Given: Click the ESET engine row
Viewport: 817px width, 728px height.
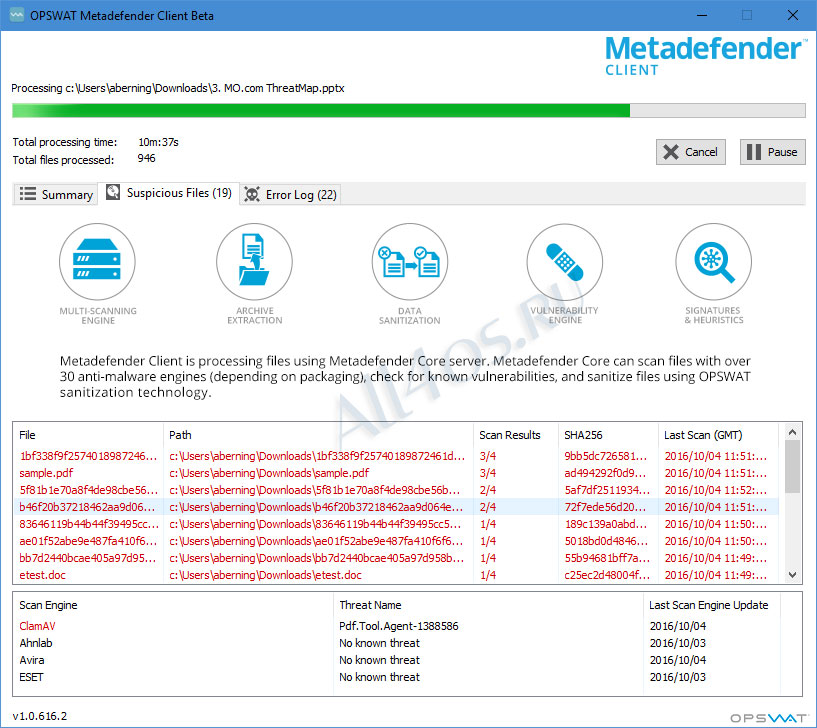Looking at the screenshot, I should [396, 677].
